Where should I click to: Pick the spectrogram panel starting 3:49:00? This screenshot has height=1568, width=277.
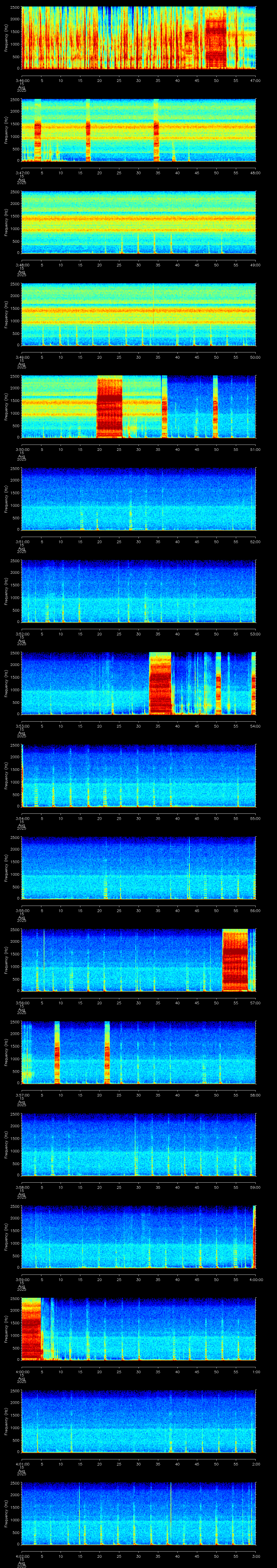[x=139, y=314]
